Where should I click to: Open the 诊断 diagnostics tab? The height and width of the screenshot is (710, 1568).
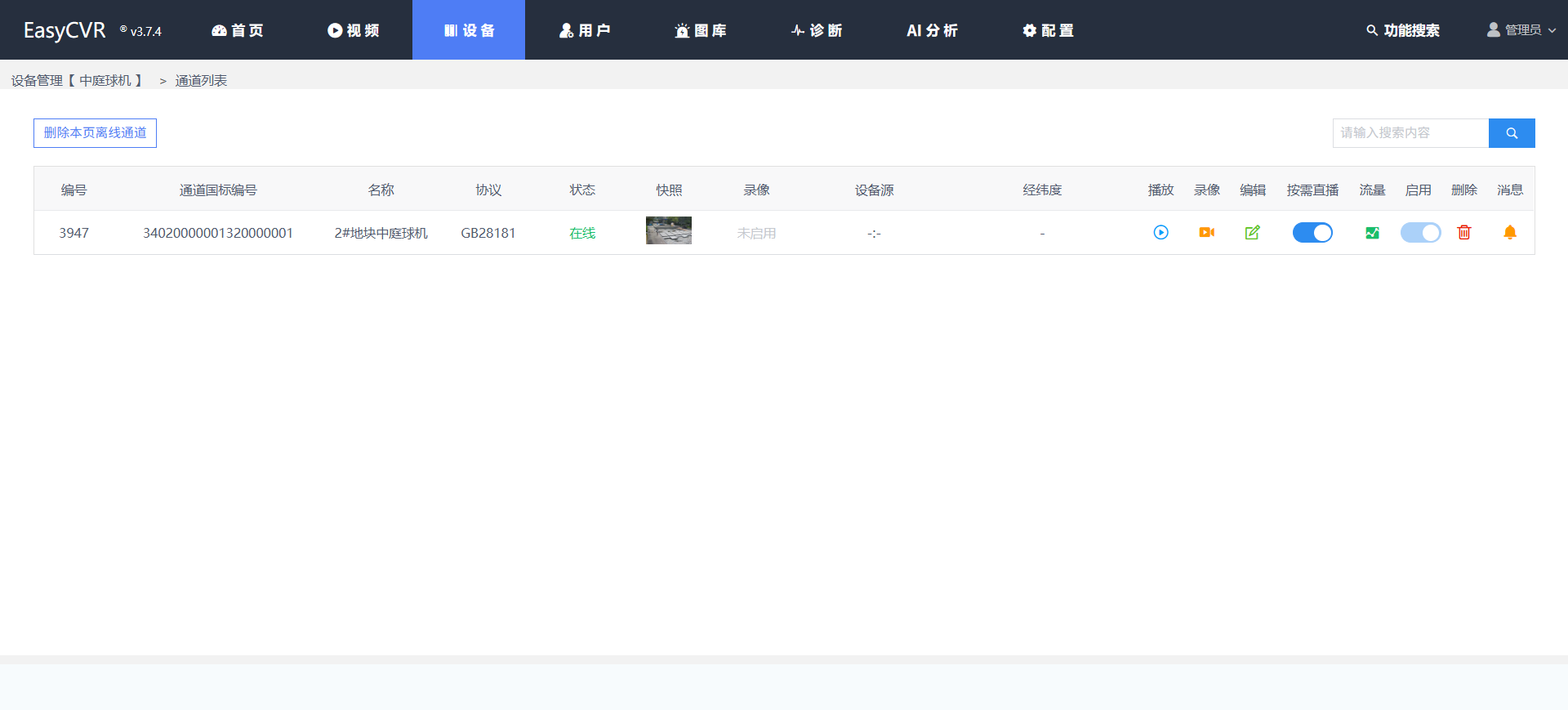pyautogui.click(x=816, y=30)
